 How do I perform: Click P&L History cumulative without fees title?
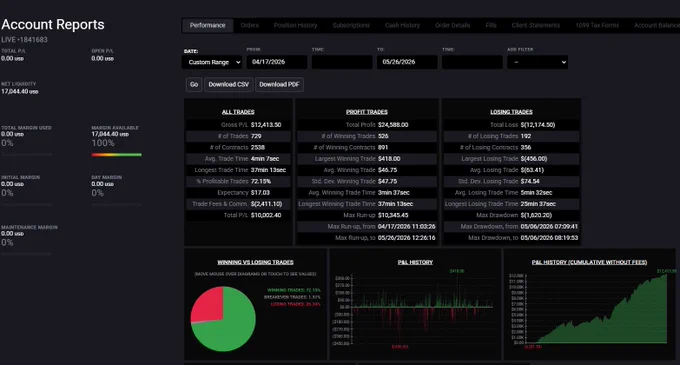click(589, 262)
